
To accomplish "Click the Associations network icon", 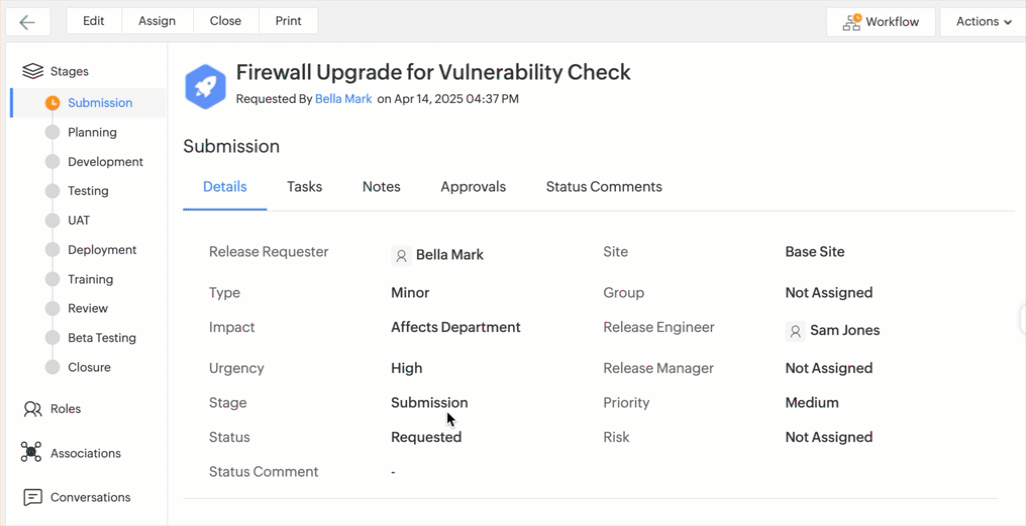I will [x=32, y=453].
